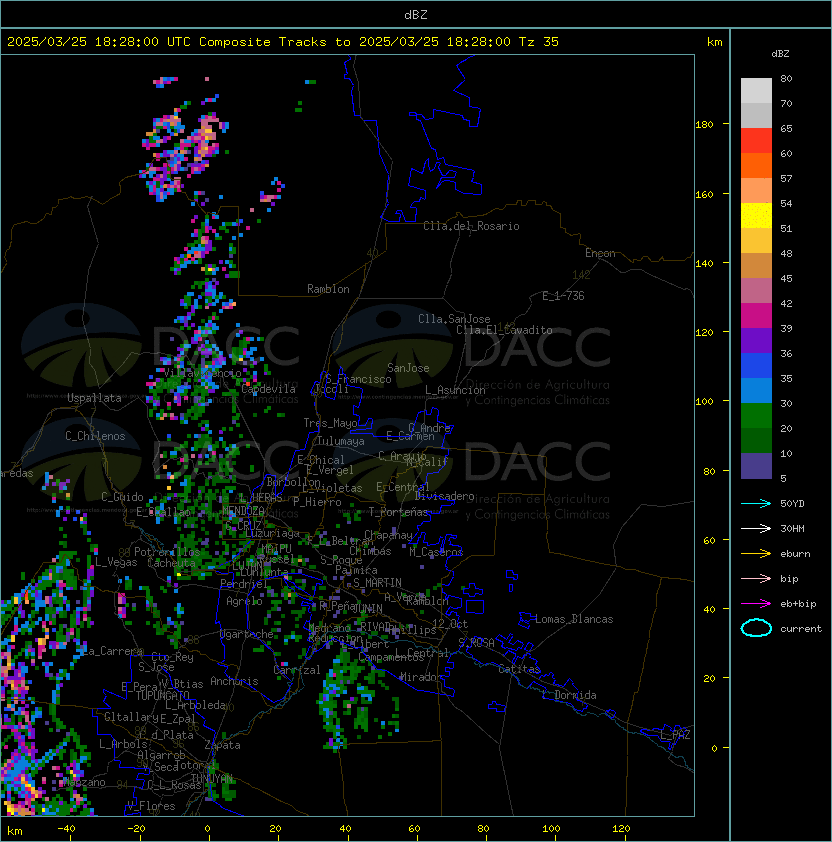Click the 'Tz 35' threshold text in header
This screenshot has height=842, width=832.
tap(539, 42)
